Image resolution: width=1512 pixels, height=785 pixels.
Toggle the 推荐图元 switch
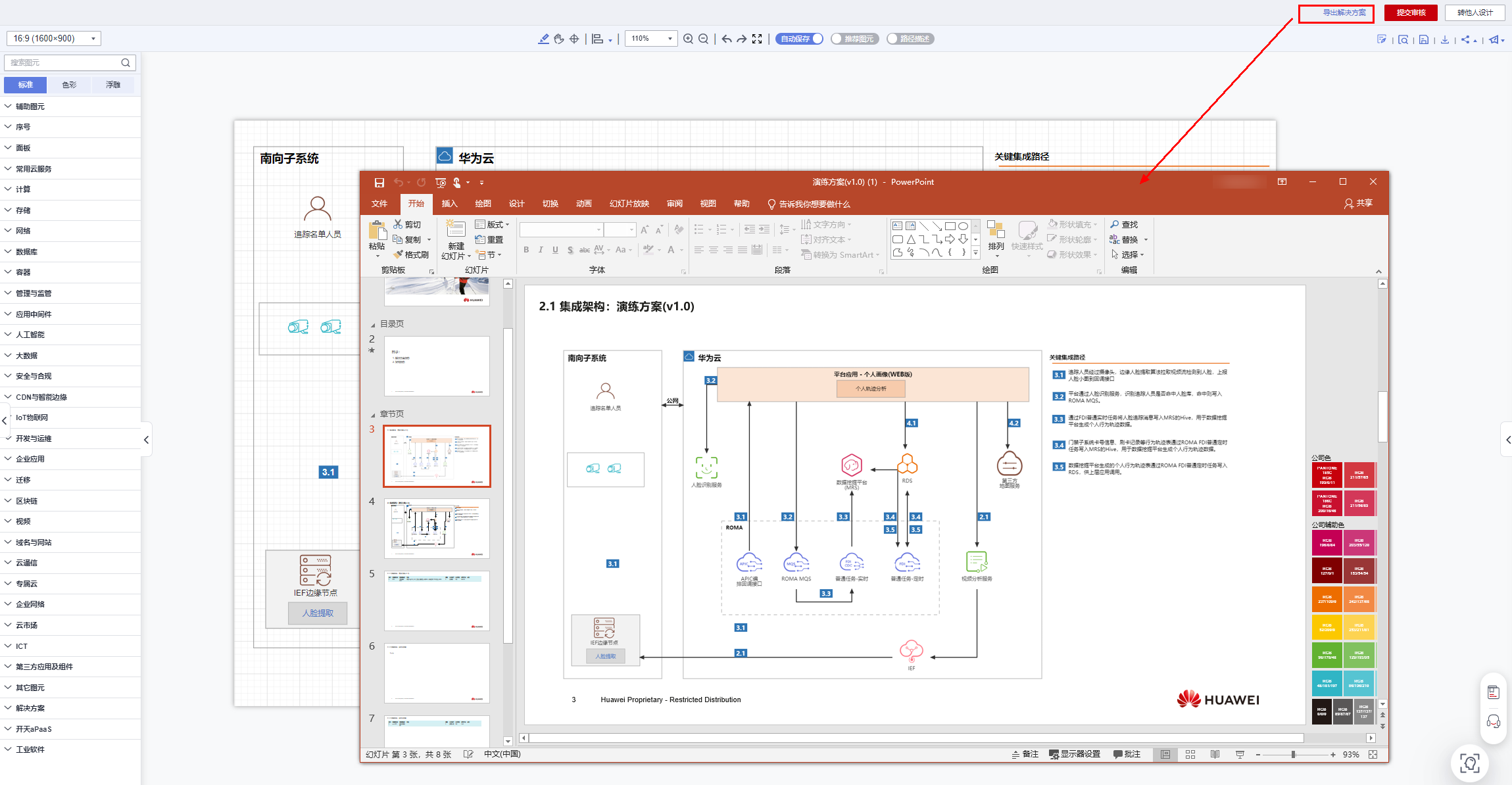tap(854, 39)
